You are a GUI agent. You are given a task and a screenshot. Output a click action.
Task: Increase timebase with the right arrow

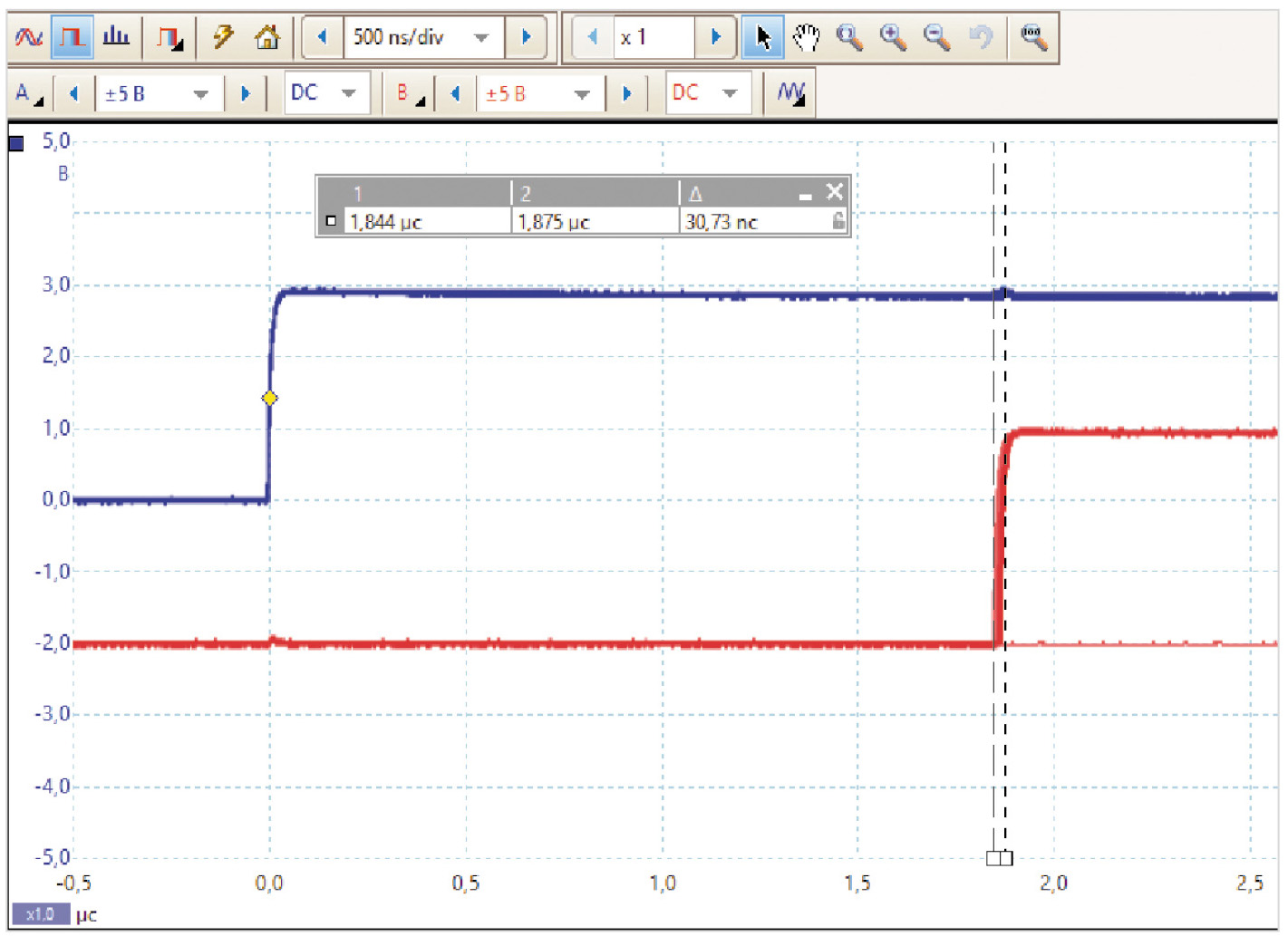(526, 38)
